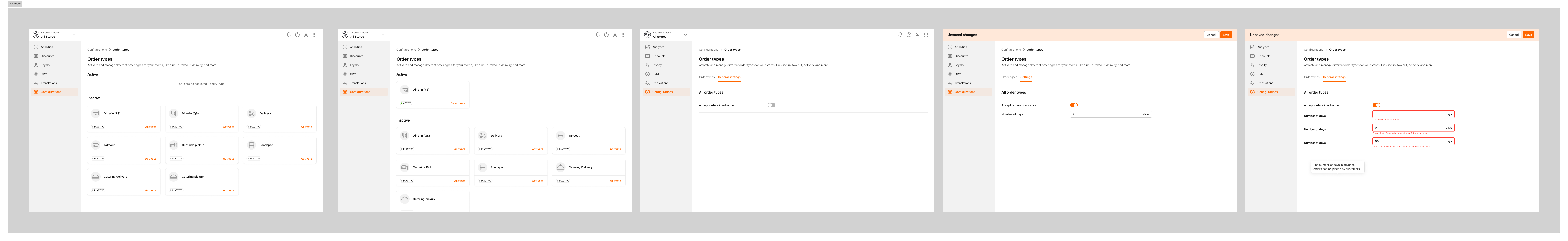Expand All Stores dropdown in frame with active Dine-in (FS)
Screen dimensions: 1568x241
383,35
